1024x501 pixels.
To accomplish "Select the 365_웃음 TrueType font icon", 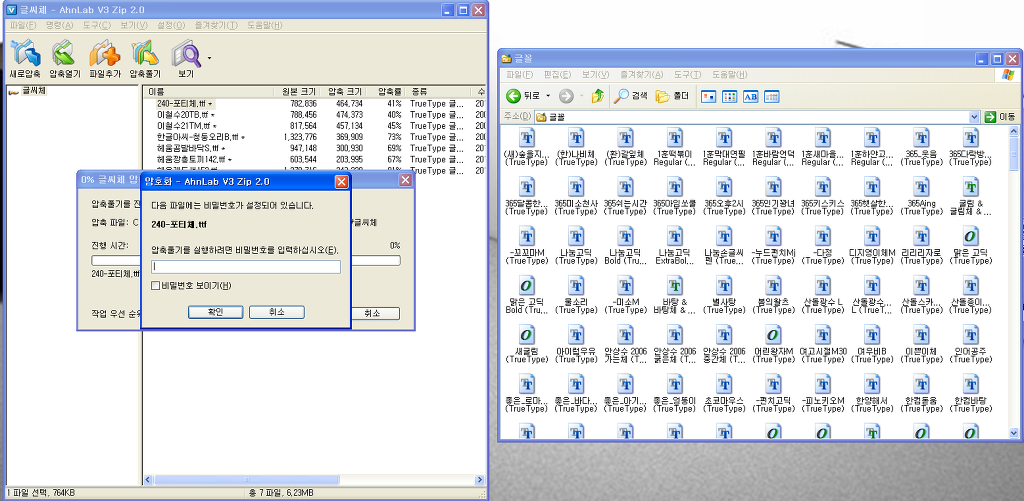I will [919, 139].
